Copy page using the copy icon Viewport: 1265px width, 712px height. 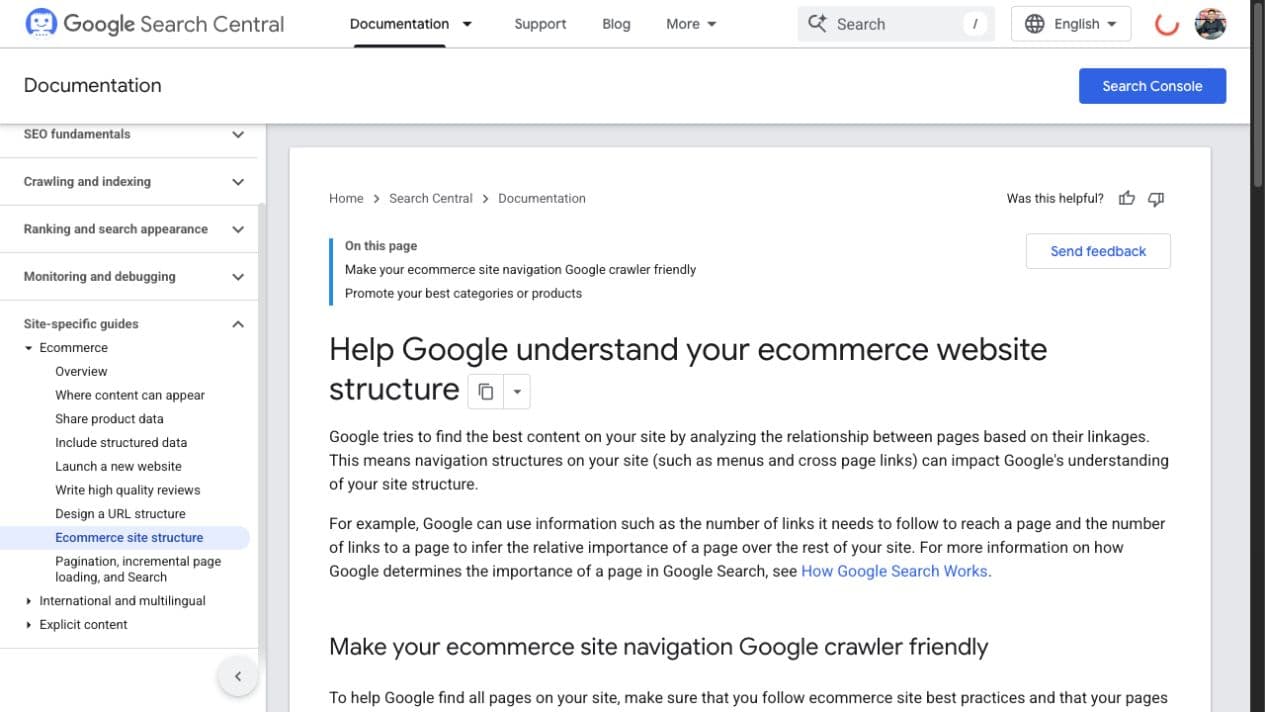click(x=486, y=392)
